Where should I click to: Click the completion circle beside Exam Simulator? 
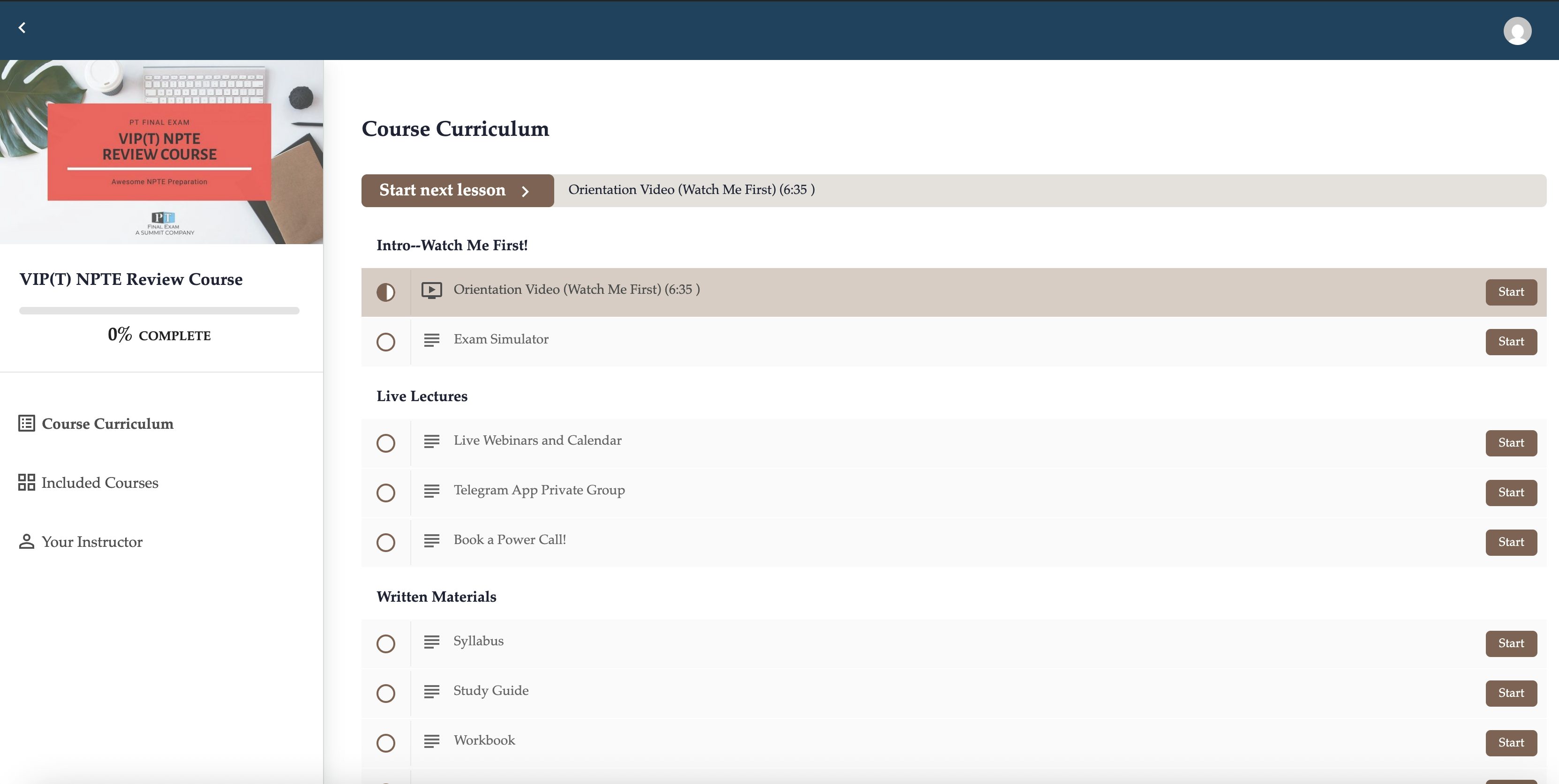386,342
